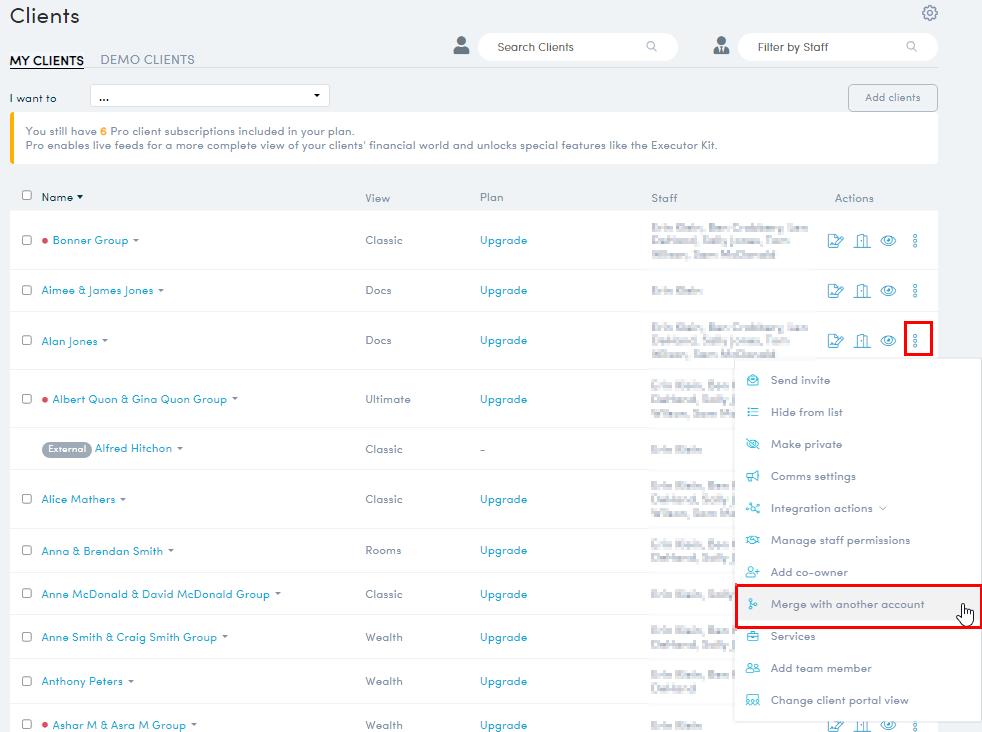This screenshot has height=732, width=982.
Task: Open three-dots menu for Bonner Group
Action: (x=915, y=240)
